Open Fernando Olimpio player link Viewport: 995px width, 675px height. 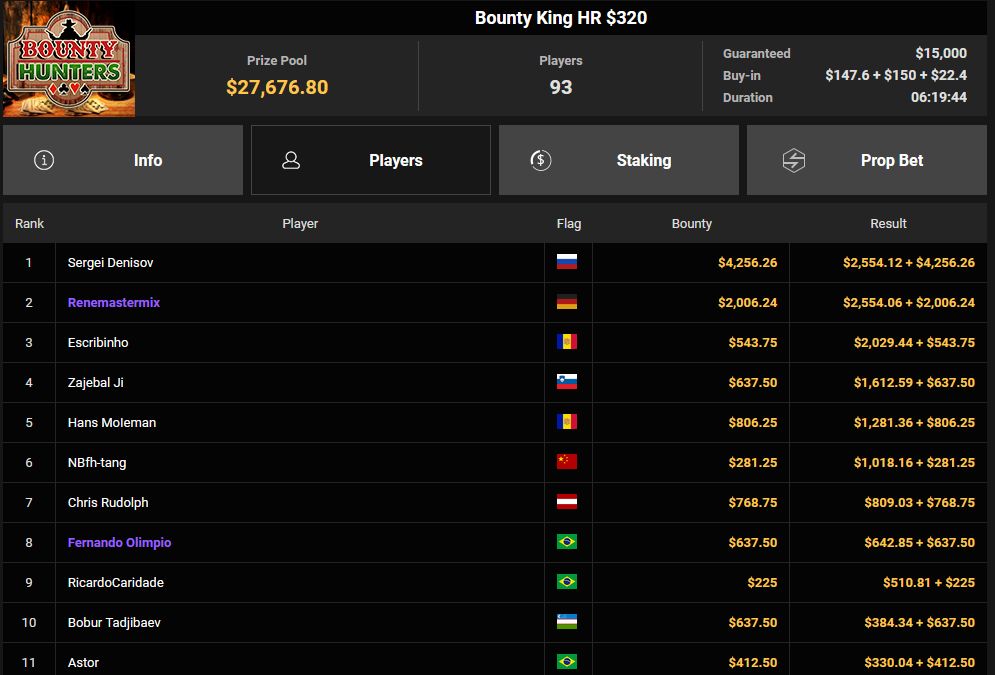click(x=119, y=542)
